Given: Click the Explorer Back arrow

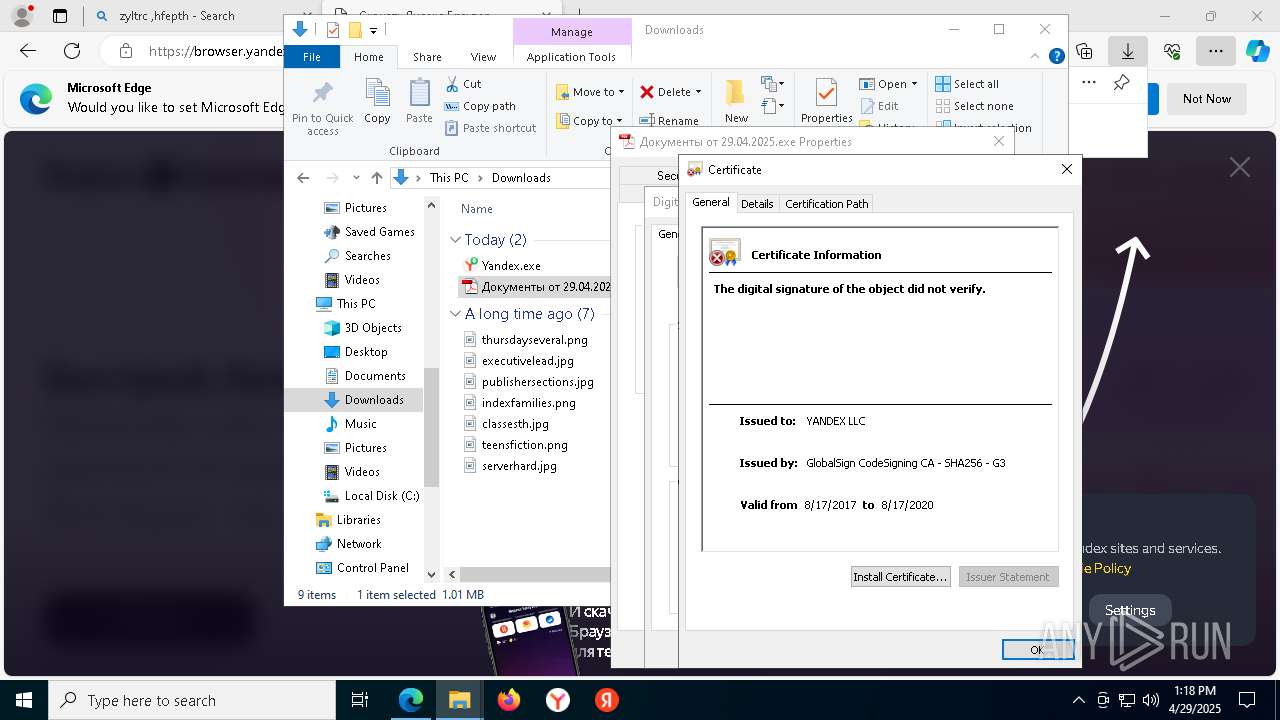Looking at the screenshot, I should 303,178.
